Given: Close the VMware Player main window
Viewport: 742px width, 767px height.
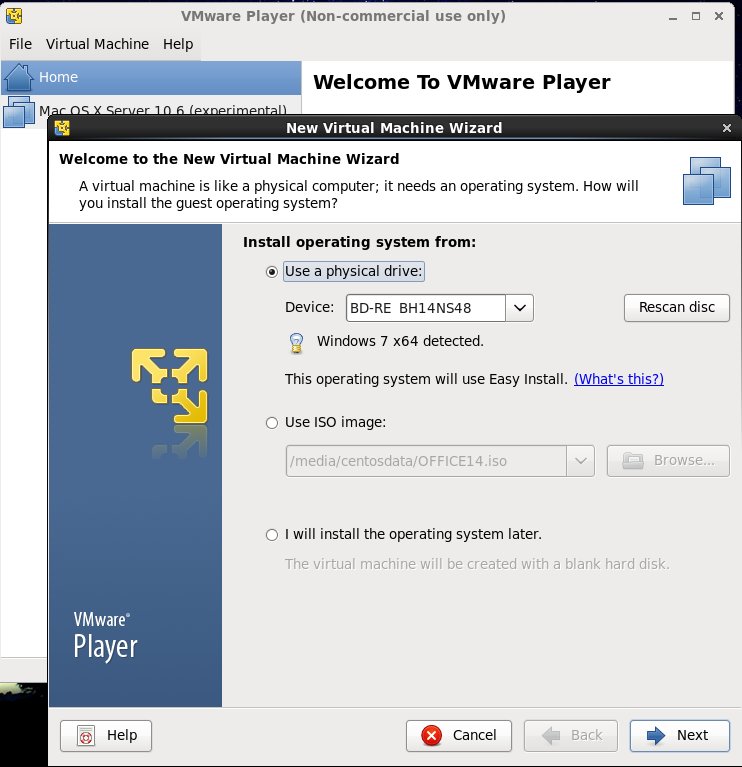Looking at the screenshot, I should pyautogui.click(x=719, y=16).
